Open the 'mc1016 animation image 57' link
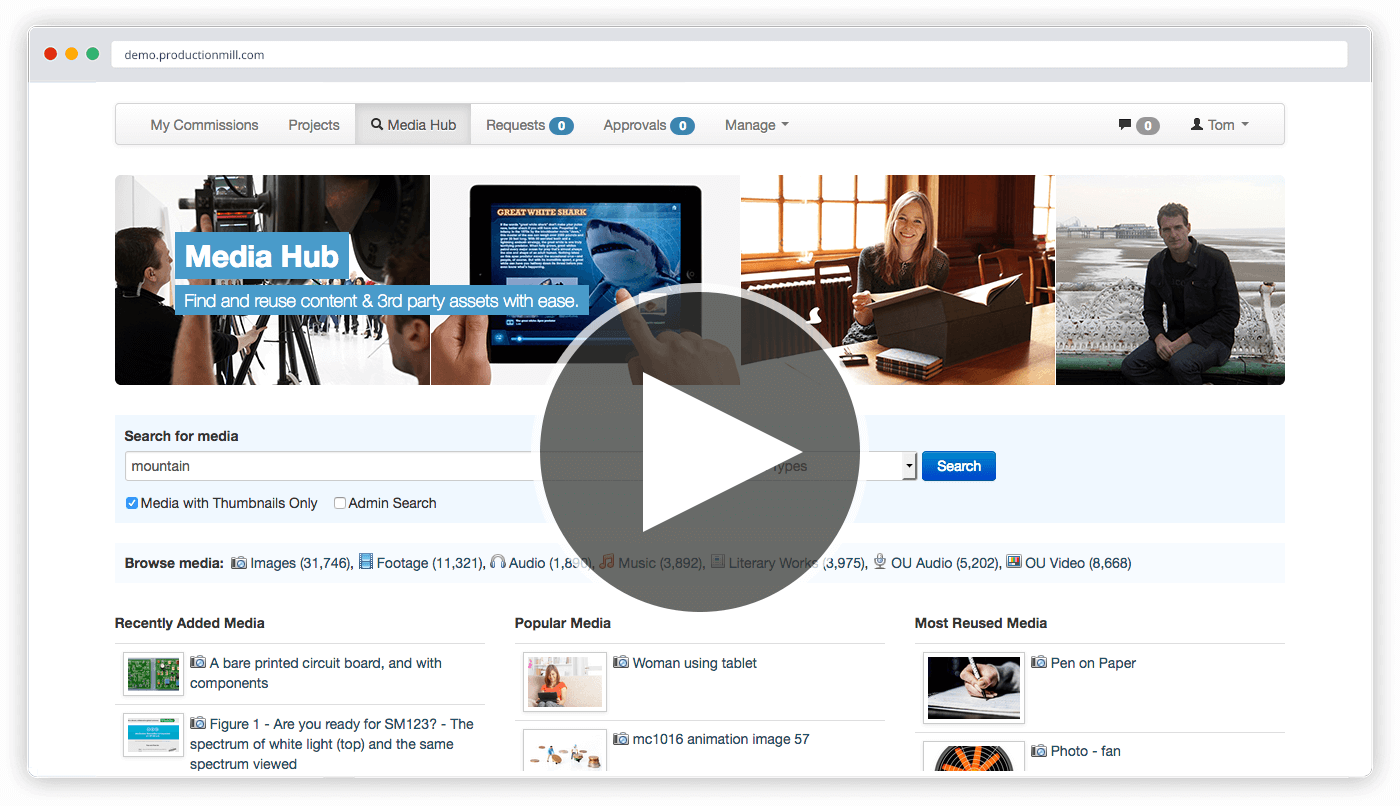Image resolution: width=1400 pixels, height=806 pixels. point(721,739)
